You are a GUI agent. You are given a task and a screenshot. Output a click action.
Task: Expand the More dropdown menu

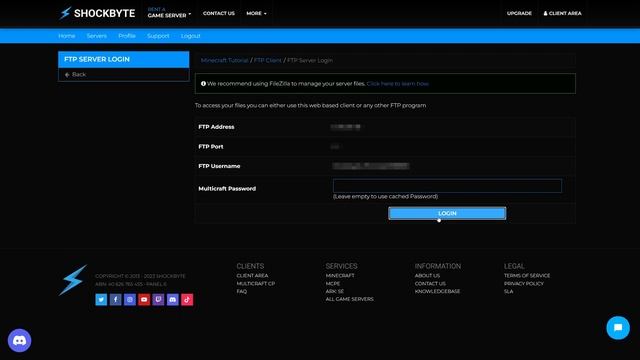[x=256, y=13]
